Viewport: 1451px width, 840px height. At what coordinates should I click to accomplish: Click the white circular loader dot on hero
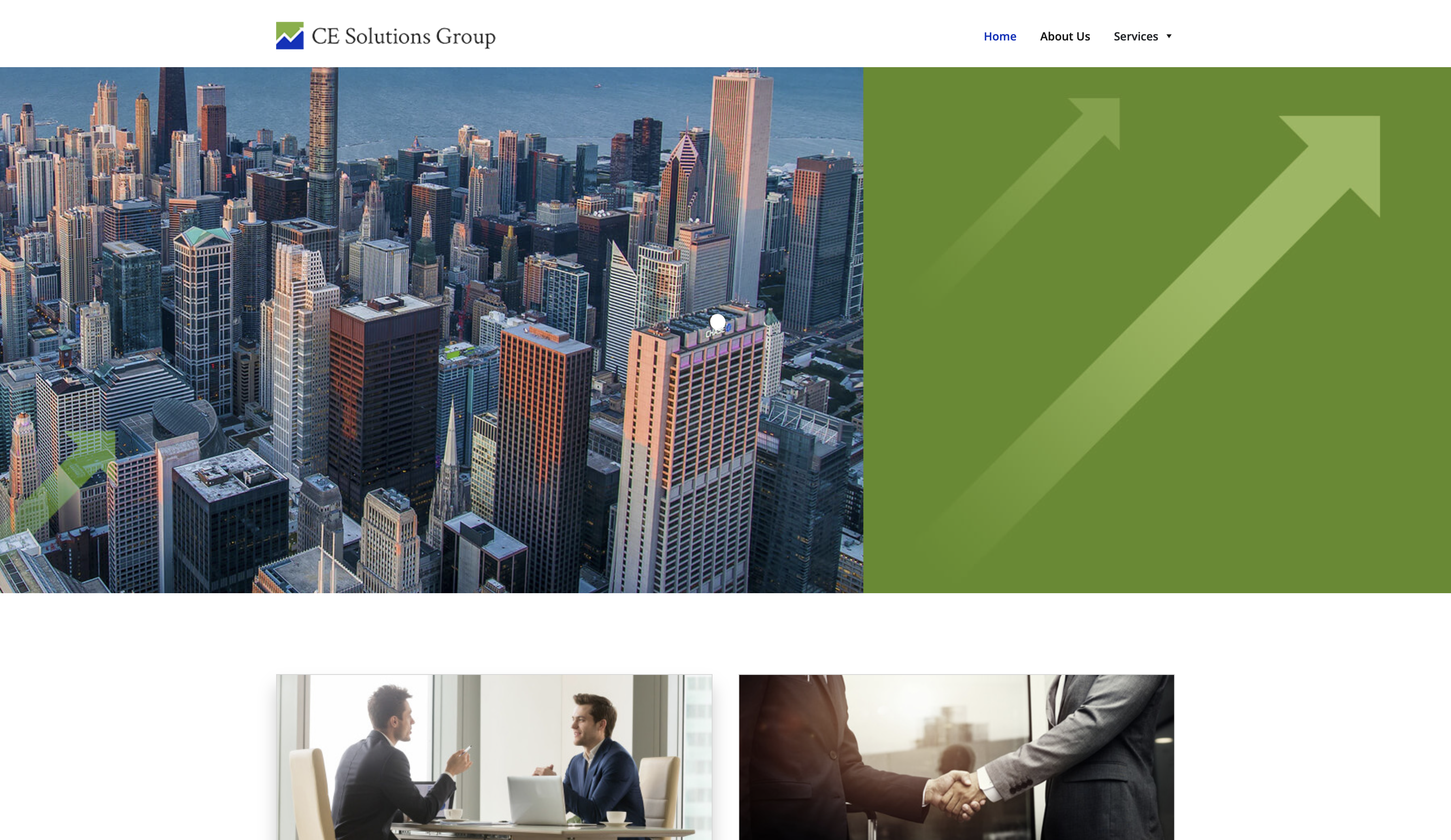tap(717, 322)
